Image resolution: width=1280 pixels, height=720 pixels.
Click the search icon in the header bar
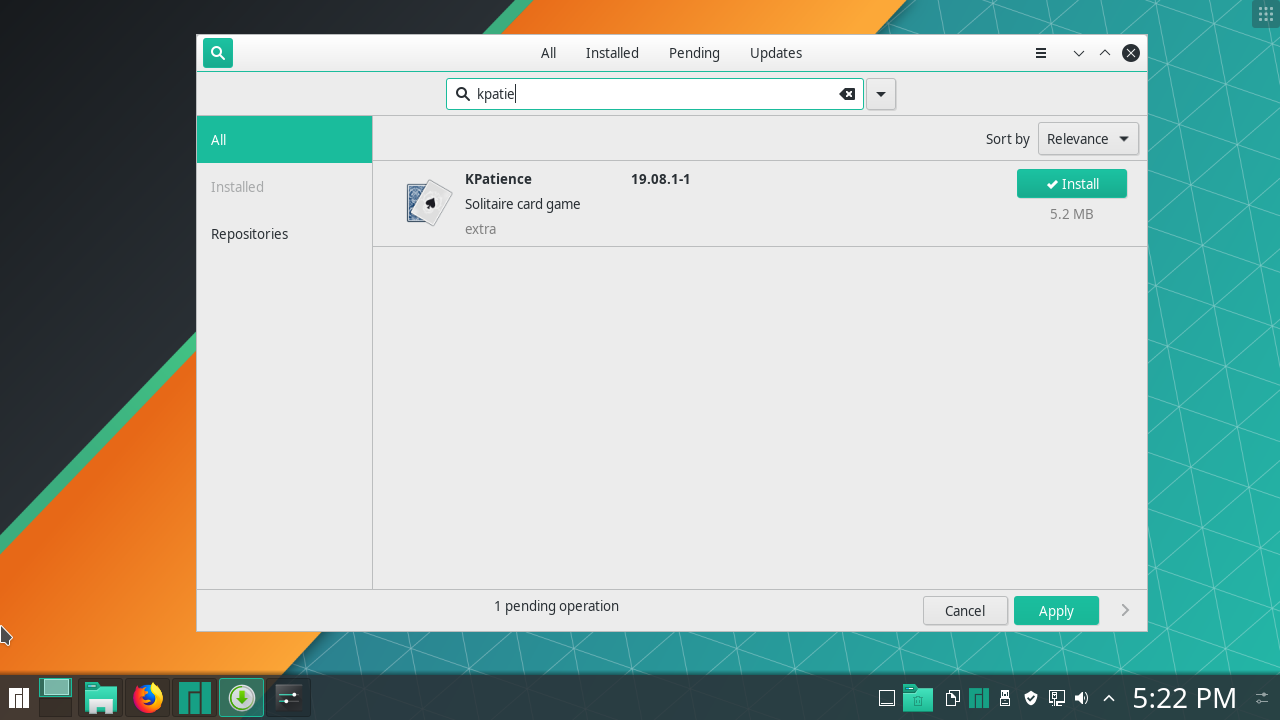tap(217, 52)
